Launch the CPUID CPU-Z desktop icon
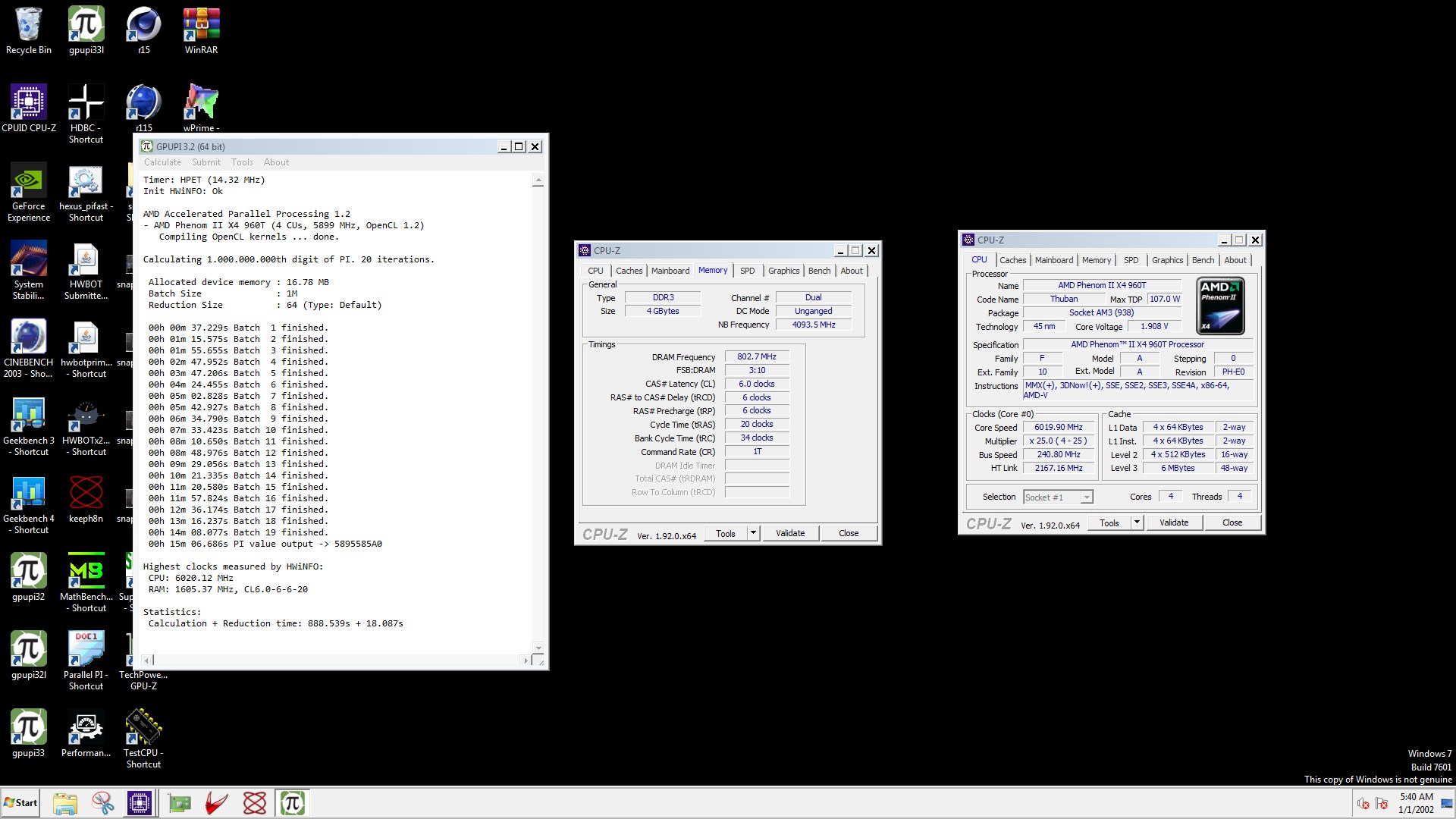This screenshot has height=819, width=1456. [29, 108]
